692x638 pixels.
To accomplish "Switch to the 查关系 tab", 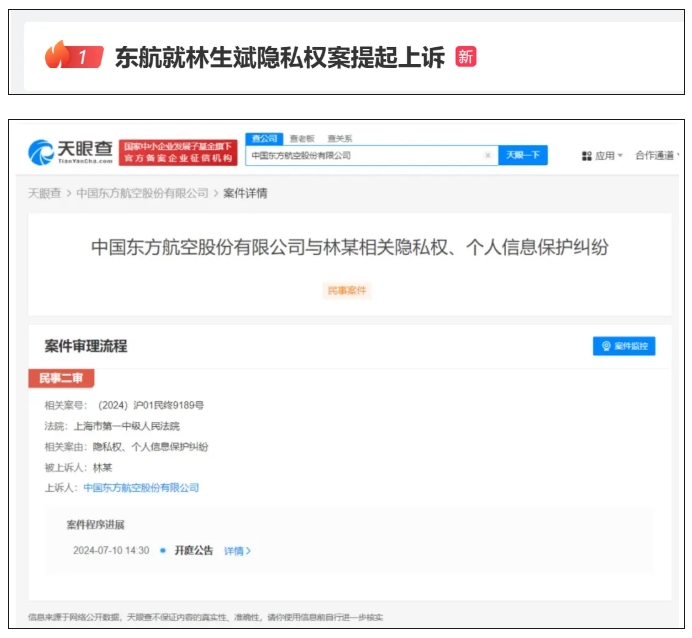I will tap(340, 139).
